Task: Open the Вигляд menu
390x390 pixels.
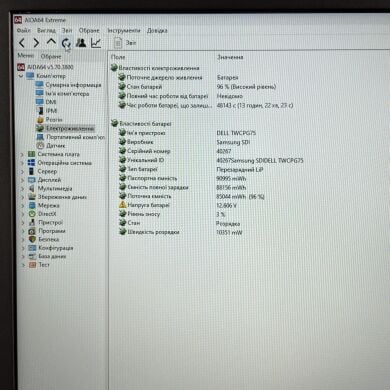Action: coord(46,30)
